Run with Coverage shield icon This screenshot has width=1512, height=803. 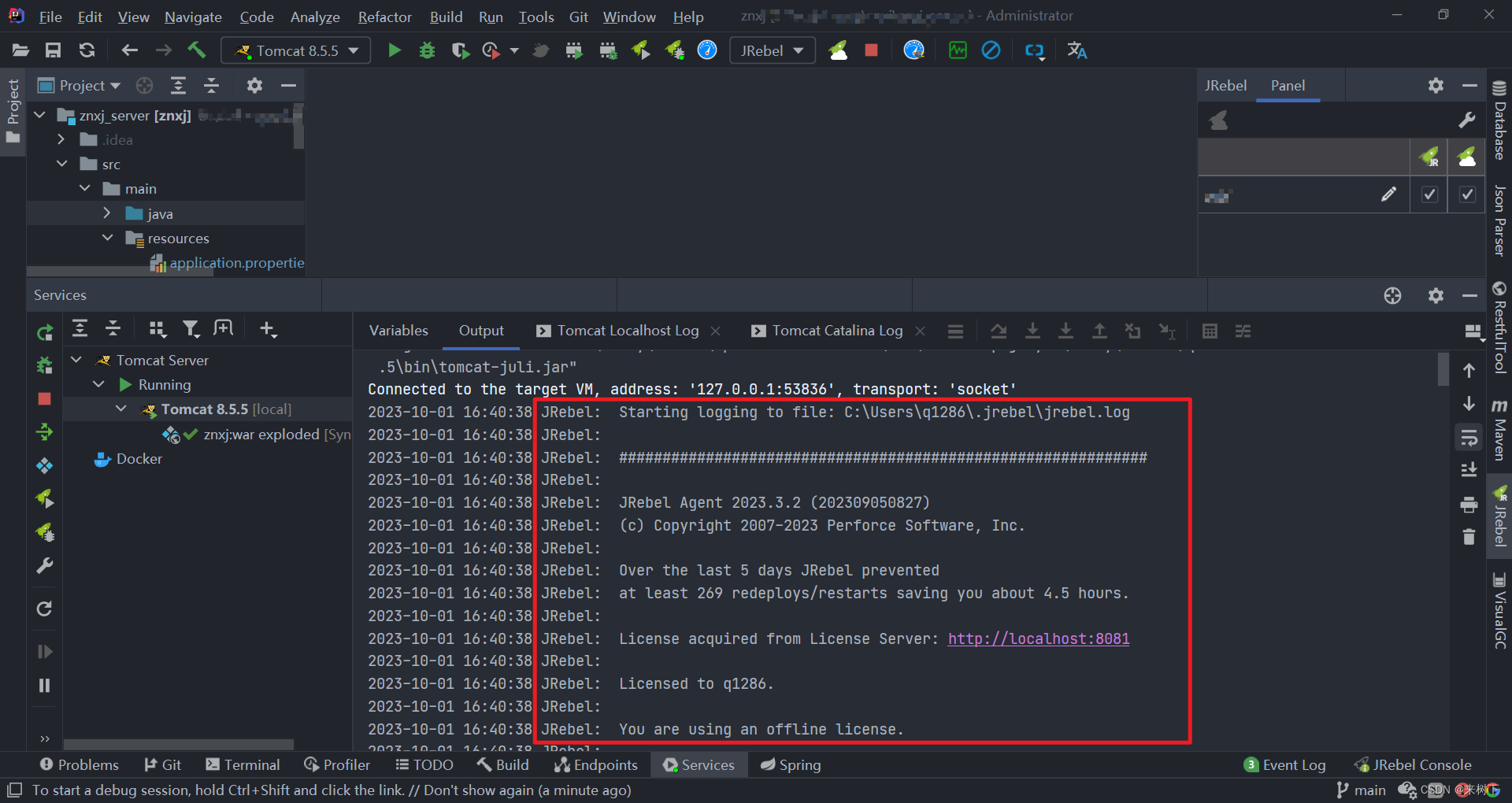click(460, 50)
